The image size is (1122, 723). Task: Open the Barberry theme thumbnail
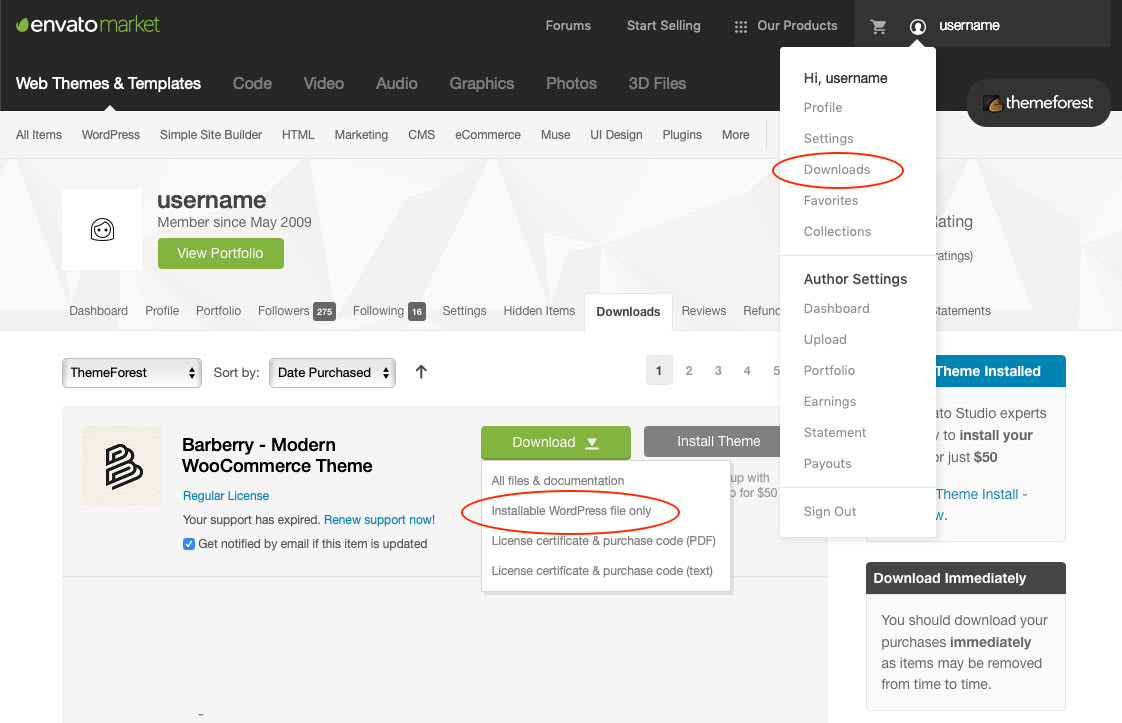click(x=122, y=466)
